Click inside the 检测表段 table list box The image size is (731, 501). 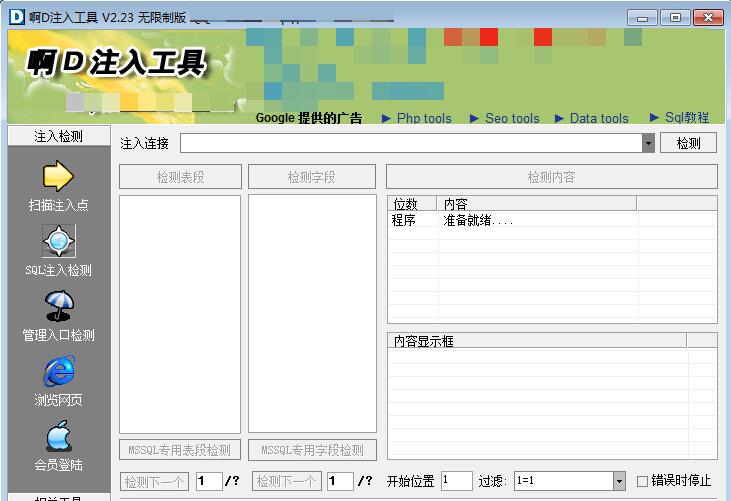click(x=180, y=314)
